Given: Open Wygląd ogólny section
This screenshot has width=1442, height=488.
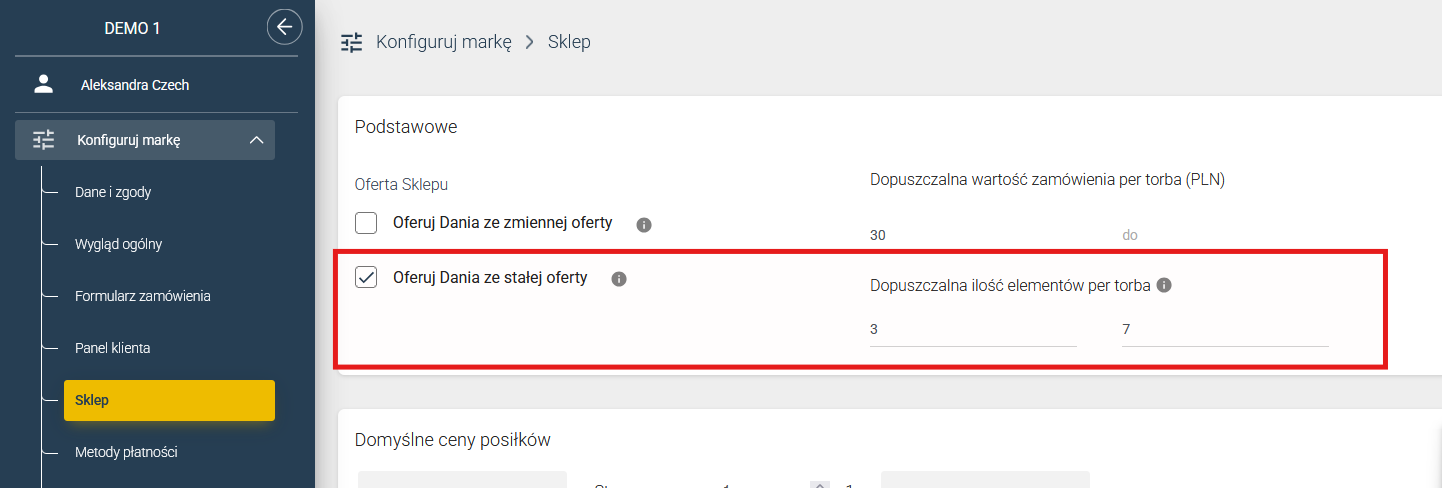Looking at the screenshot, I should tap(118, 244).
